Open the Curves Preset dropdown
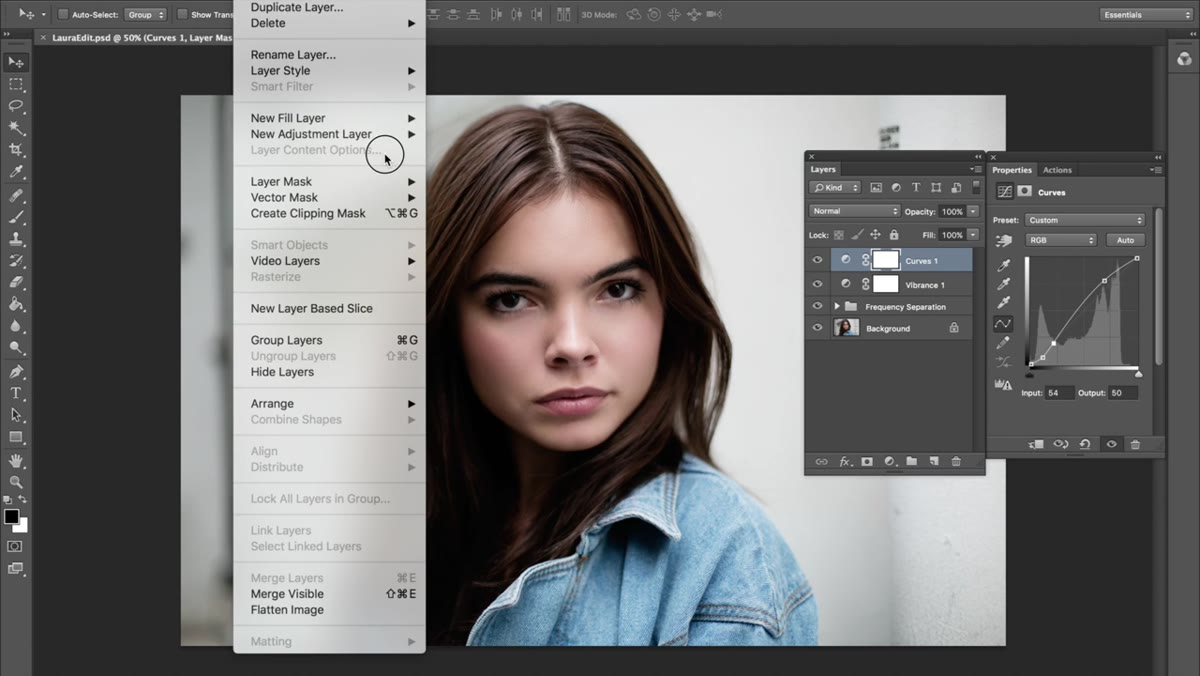The width and height of the screenshot is (1200, 676). pos(1085,220)
